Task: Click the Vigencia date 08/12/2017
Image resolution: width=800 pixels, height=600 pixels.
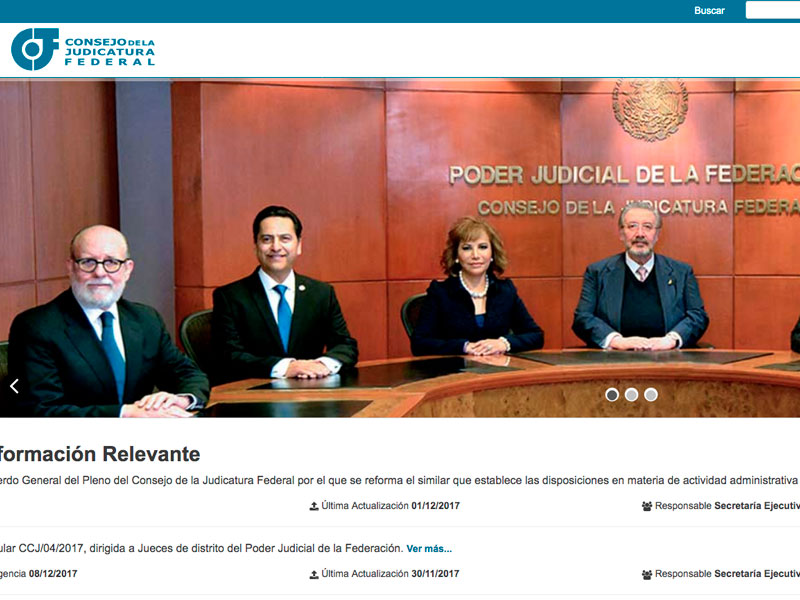Action: point(53,573)
